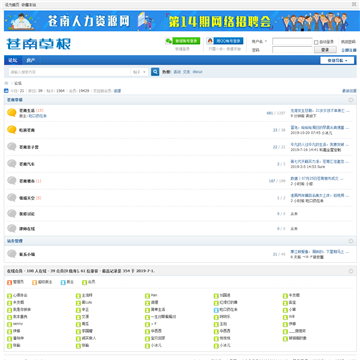This screenshot has height=360, width=360.
Task: Click the blue magnifier search icon
Action: coord(155,72)
